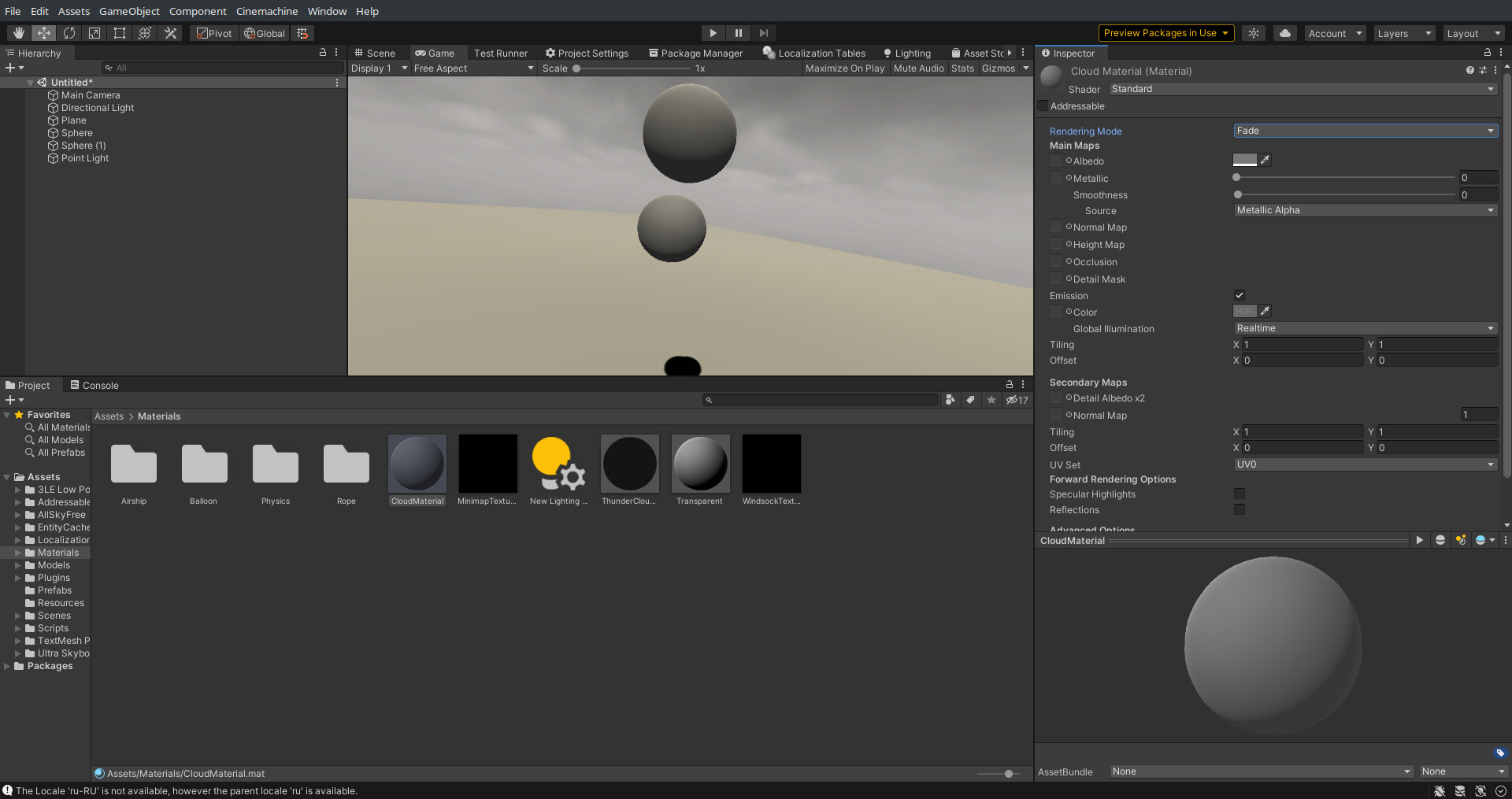The height and width of the screenshot is (799, 1512).
Task: Click the Albedo color swatch
Action: (1244, 160)
